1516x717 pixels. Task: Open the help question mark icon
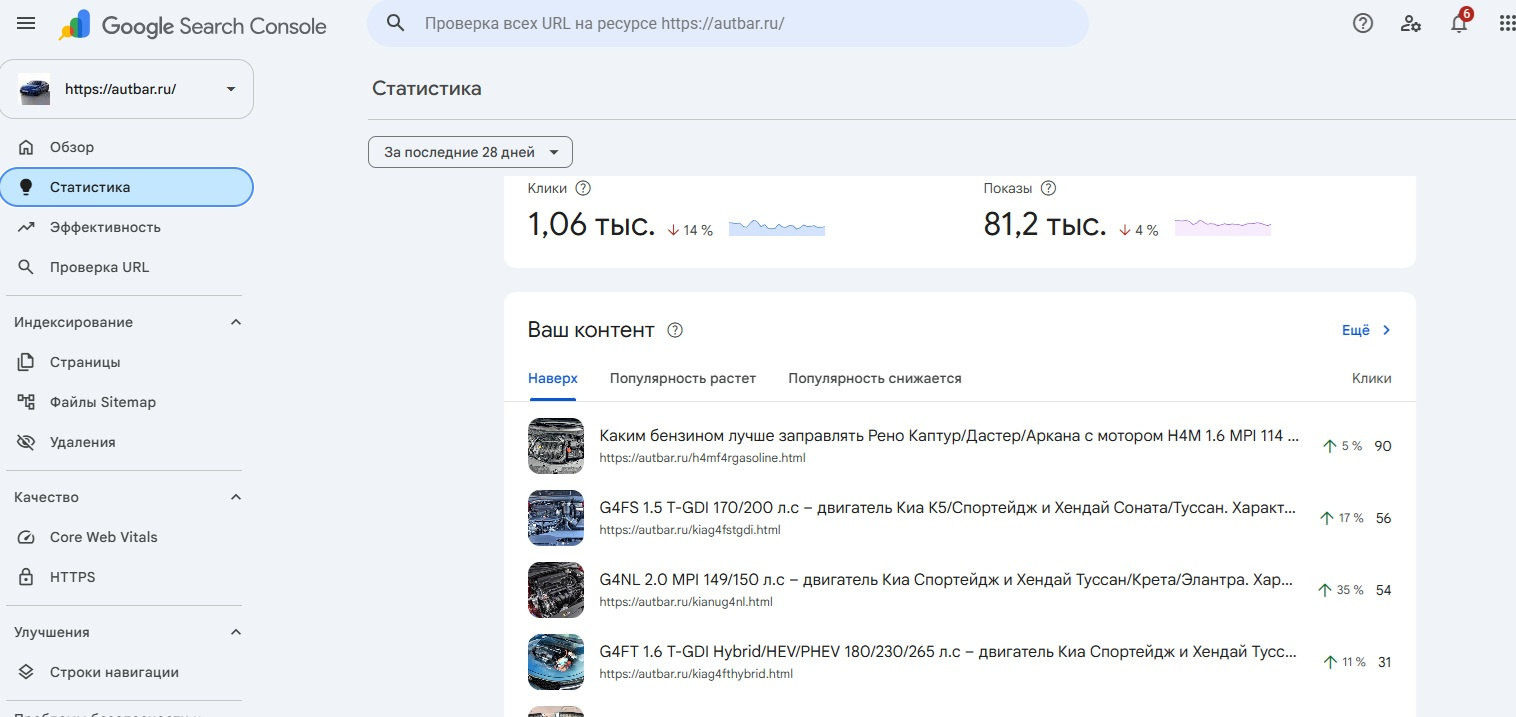1363,23
